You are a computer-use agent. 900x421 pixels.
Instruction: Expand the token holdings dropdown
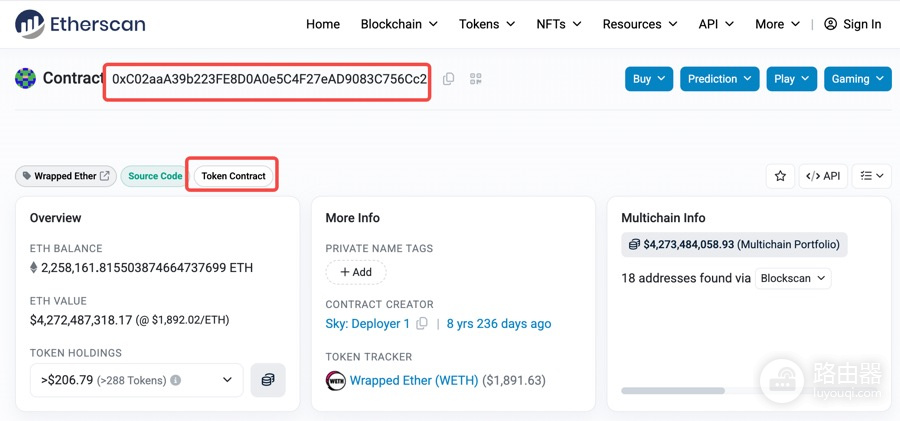(137, 380)
